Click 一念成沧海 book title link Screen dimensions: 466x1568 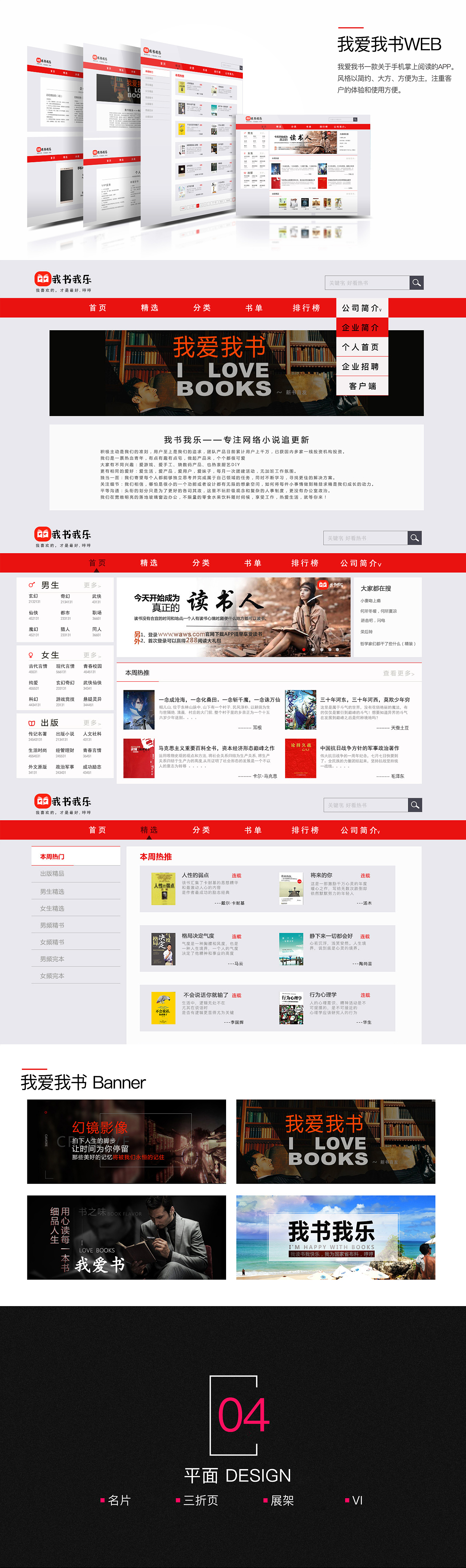[219, 700]
